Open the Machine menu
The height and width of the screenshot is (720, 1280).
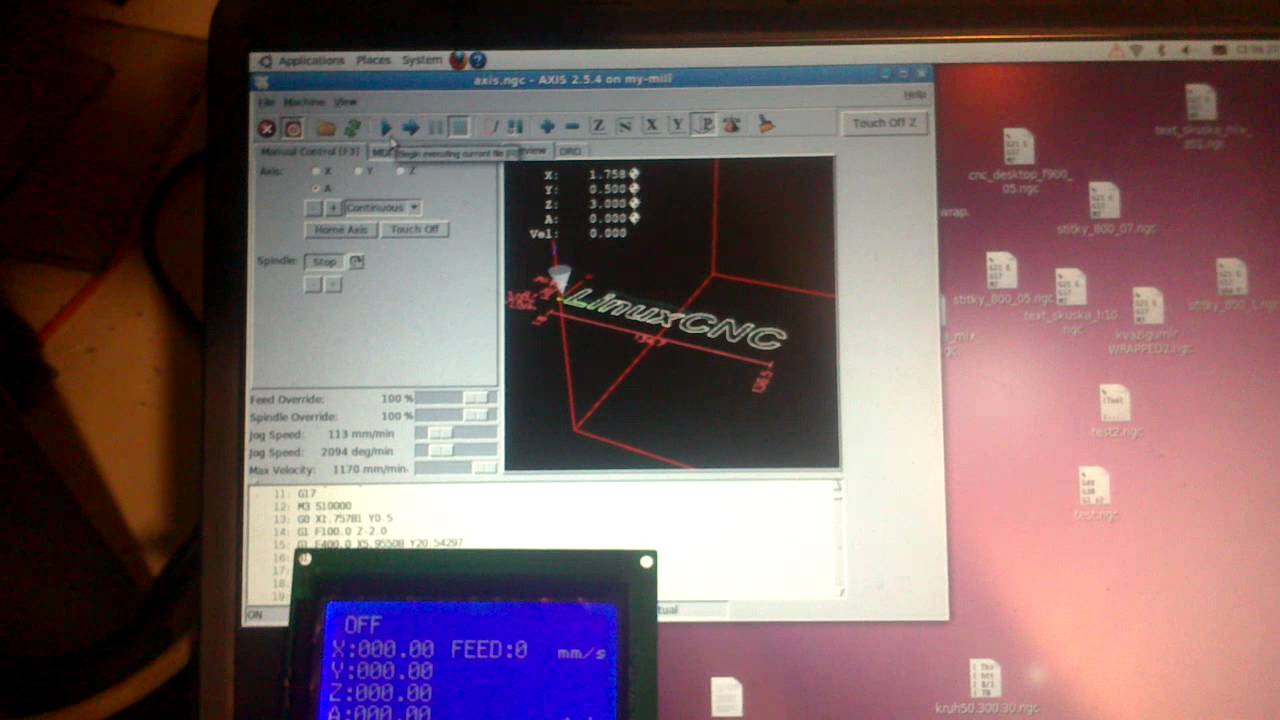pyautogui.click(x=304, y=102)
